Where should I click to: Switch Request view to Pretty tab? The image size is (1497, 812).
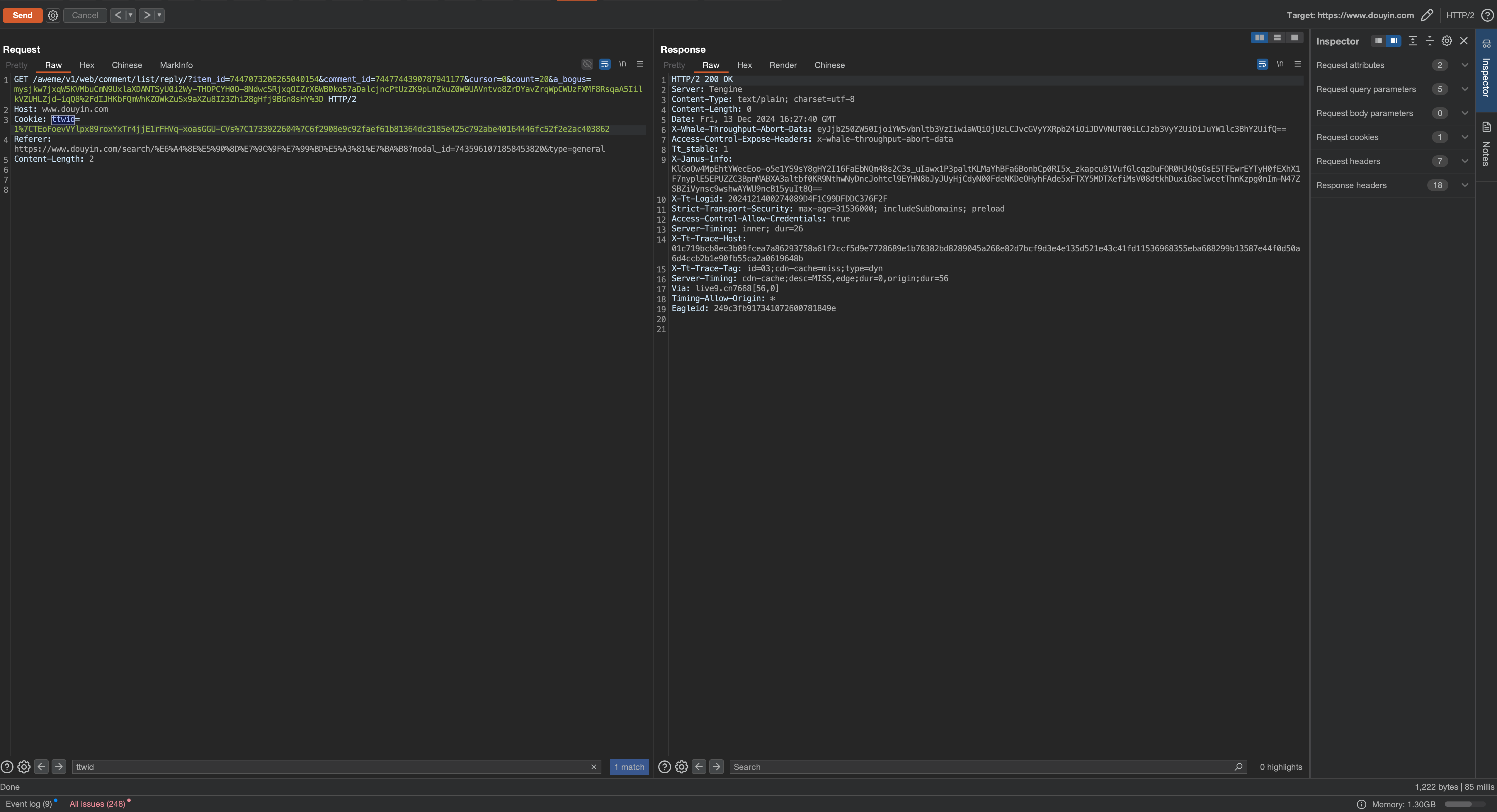point(17,65)
